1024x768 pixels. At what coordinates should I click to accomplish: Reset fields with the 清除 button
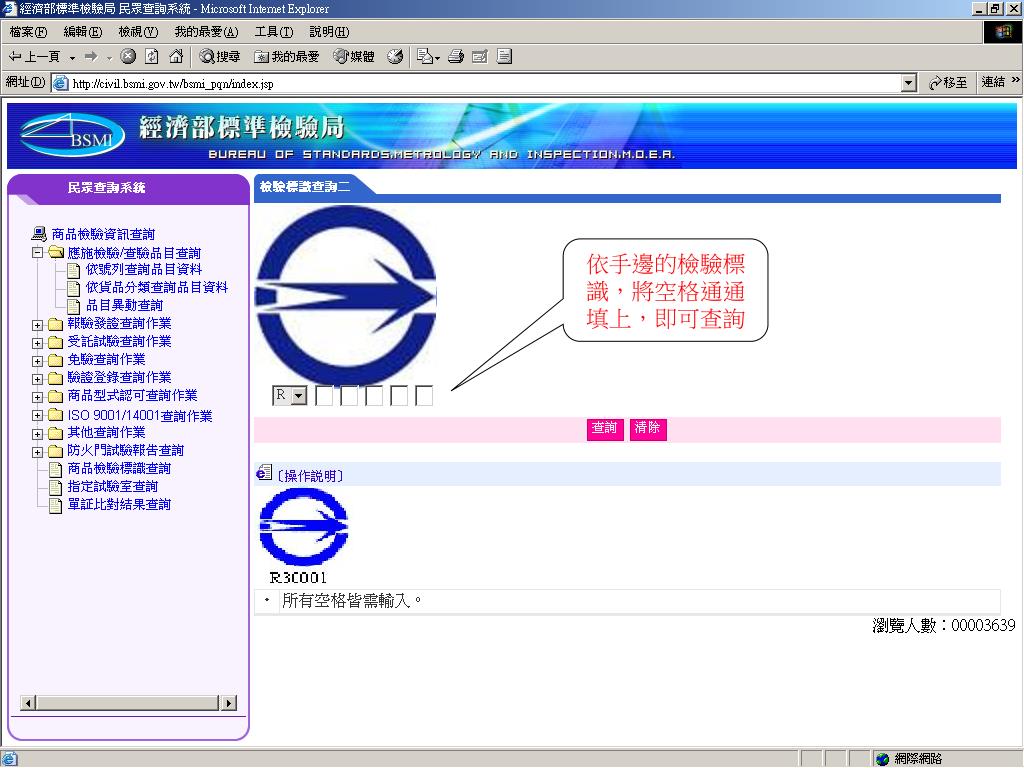(x=648, y=429)
